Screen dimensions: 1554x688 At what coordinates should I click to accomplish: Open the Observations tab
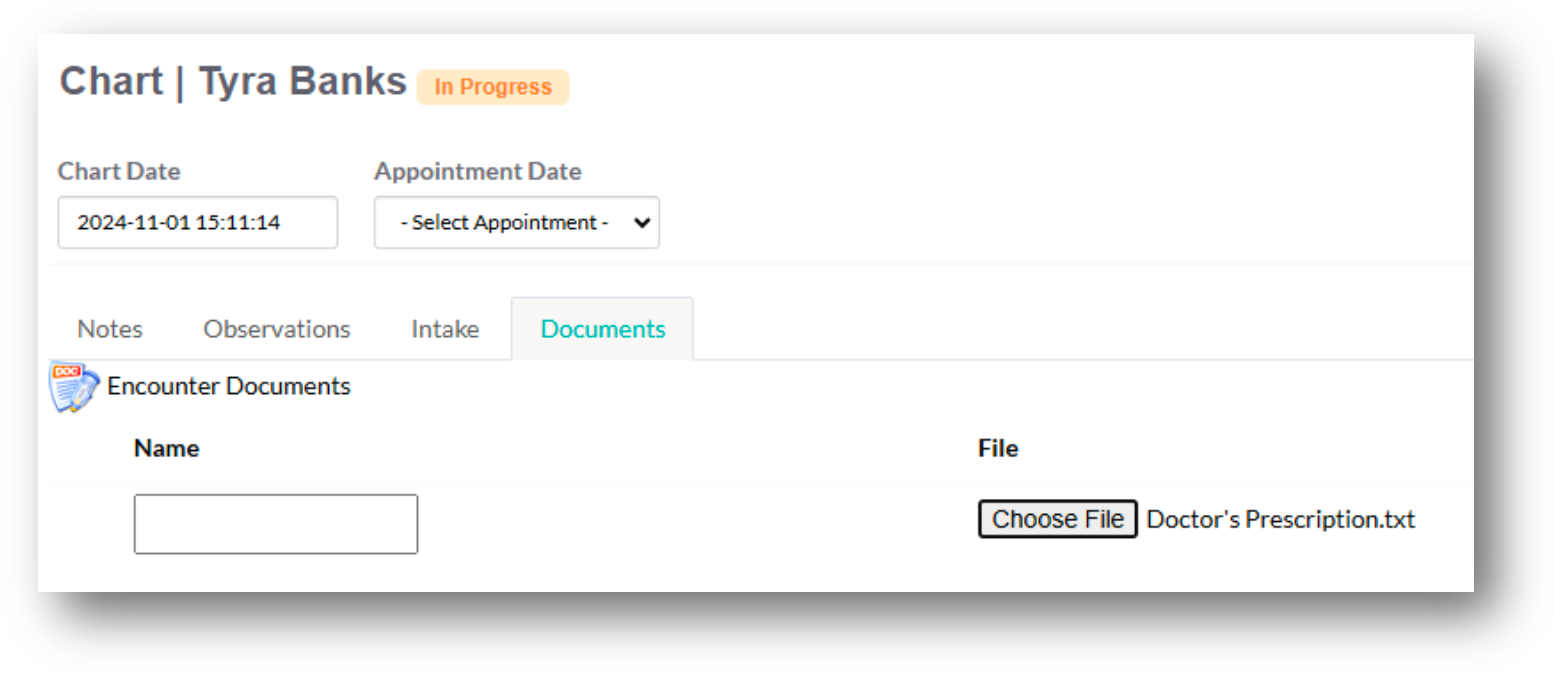tap(277, 329)
